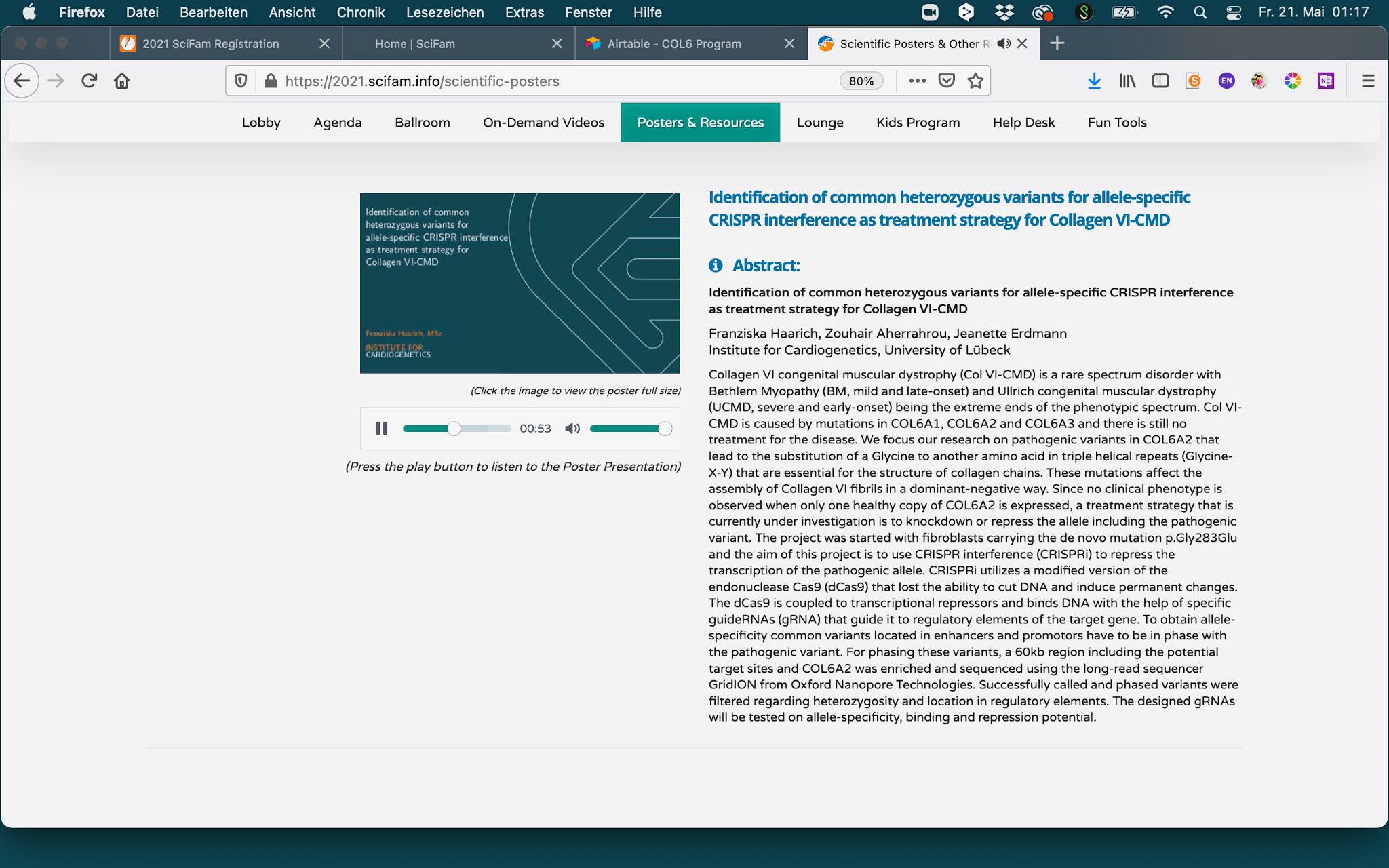This screenshot has height=868, width=1389.
Task: Open the Apple menu
Action: (28, 12)
